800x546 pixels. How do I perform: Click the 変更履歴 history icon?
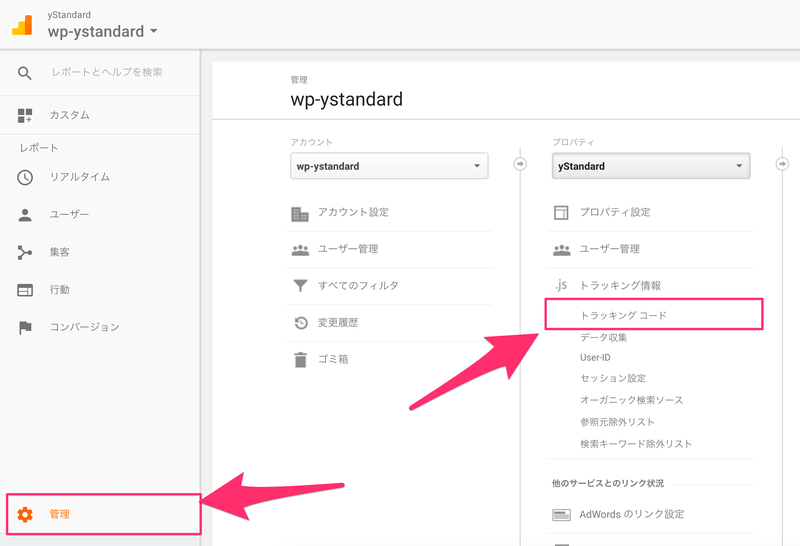(301, 322)
